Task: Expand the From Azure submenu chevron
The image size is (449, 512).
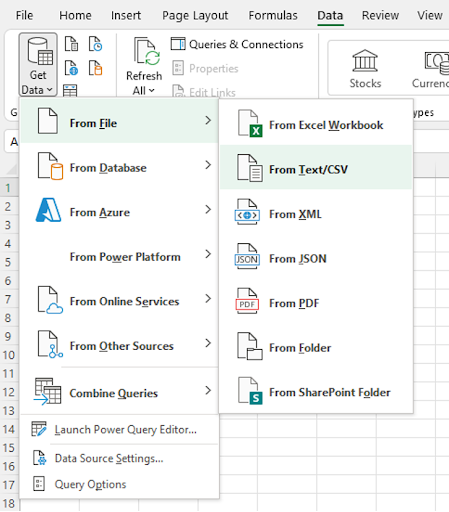Action: coord(208,210)
